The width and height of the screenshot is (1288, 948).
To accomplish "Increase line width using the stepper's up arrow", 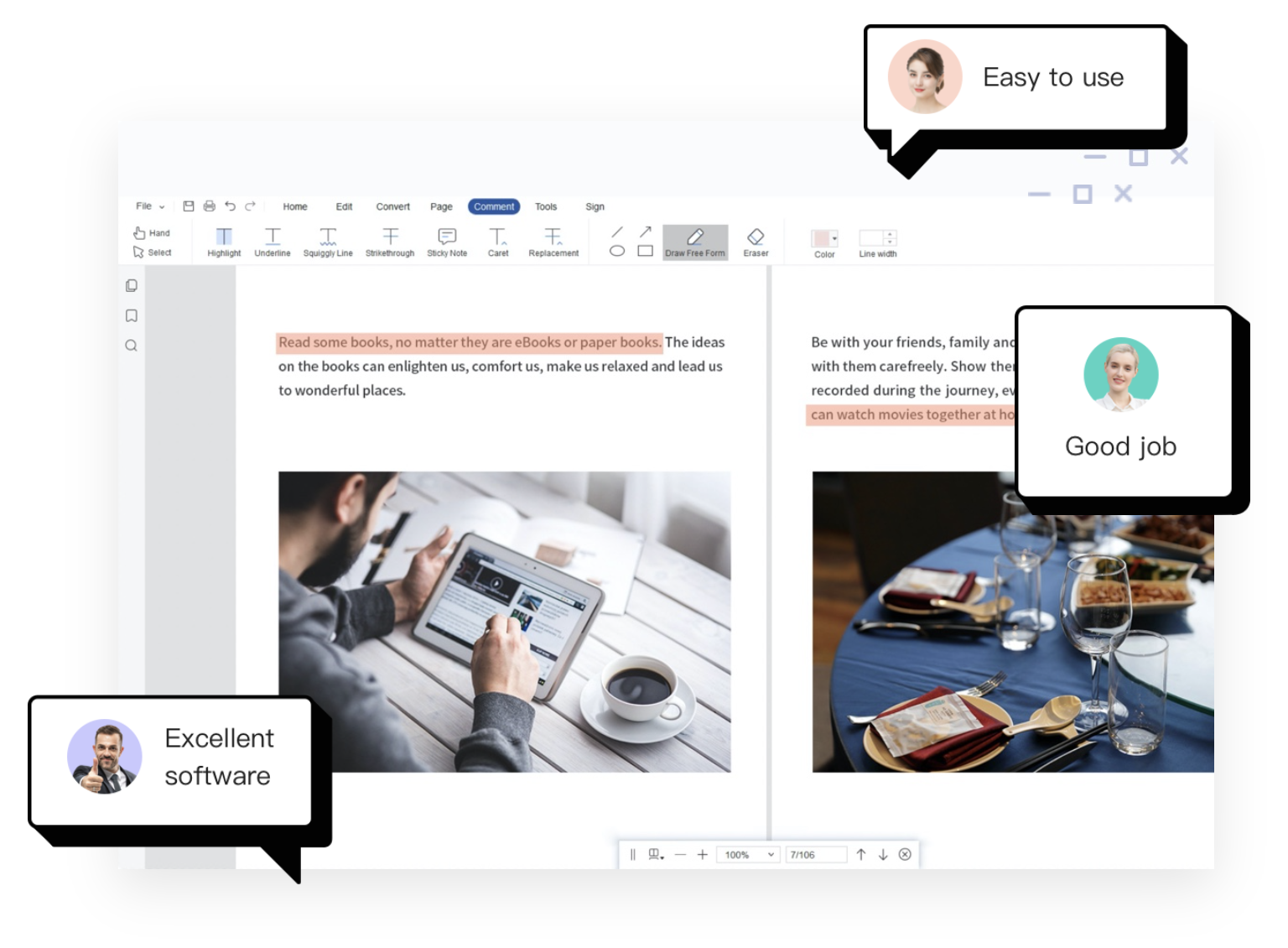I will click(x=891, y=234).
